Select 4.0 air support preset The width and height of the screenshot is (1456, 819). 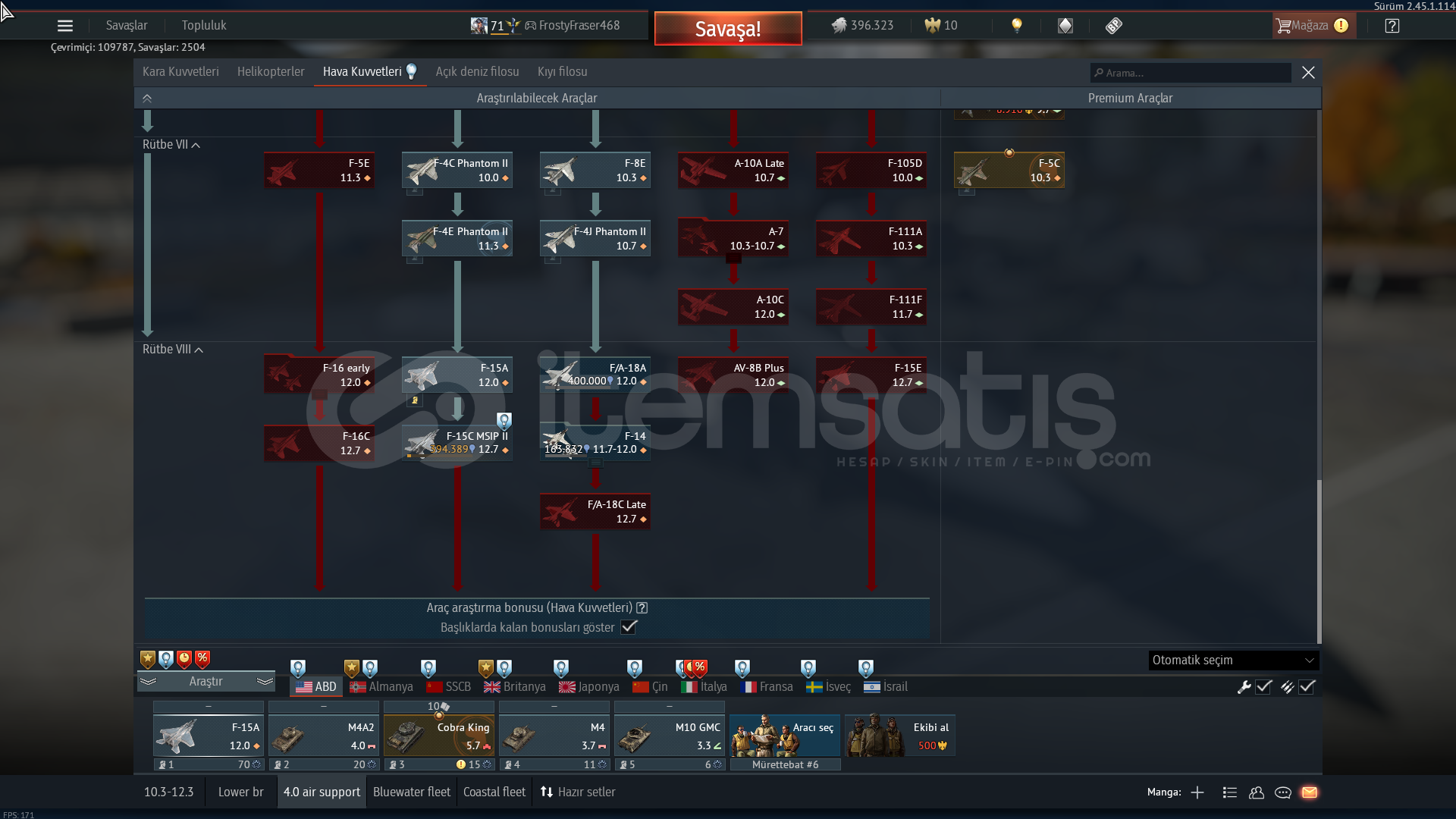pyautogui.click(x=322, y=792)
